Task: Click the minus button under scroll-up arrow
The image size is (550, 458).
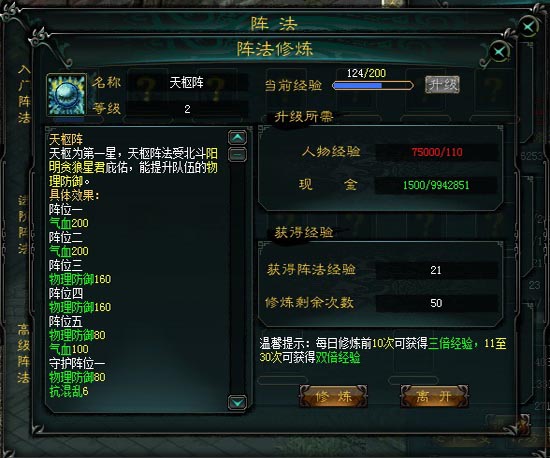Action: pyautogui.click(x=237, y=154)
